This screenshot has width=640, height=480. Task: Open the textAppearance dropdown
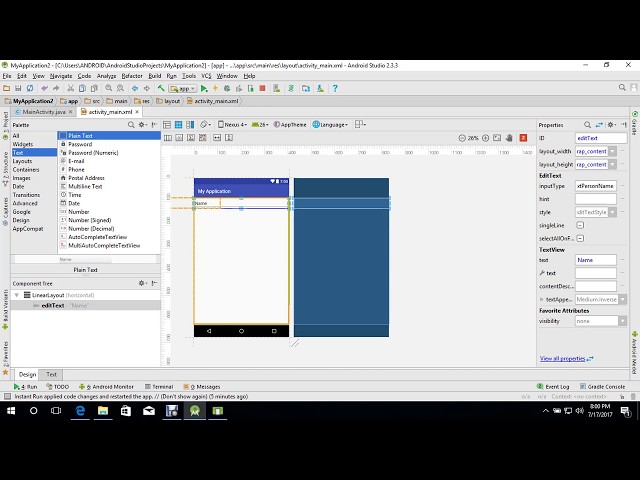coord(622,299)
